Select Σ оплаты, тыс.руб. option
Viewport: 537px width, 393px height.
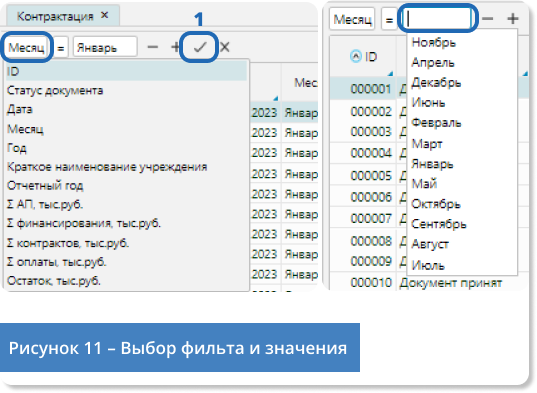(126, 262)
